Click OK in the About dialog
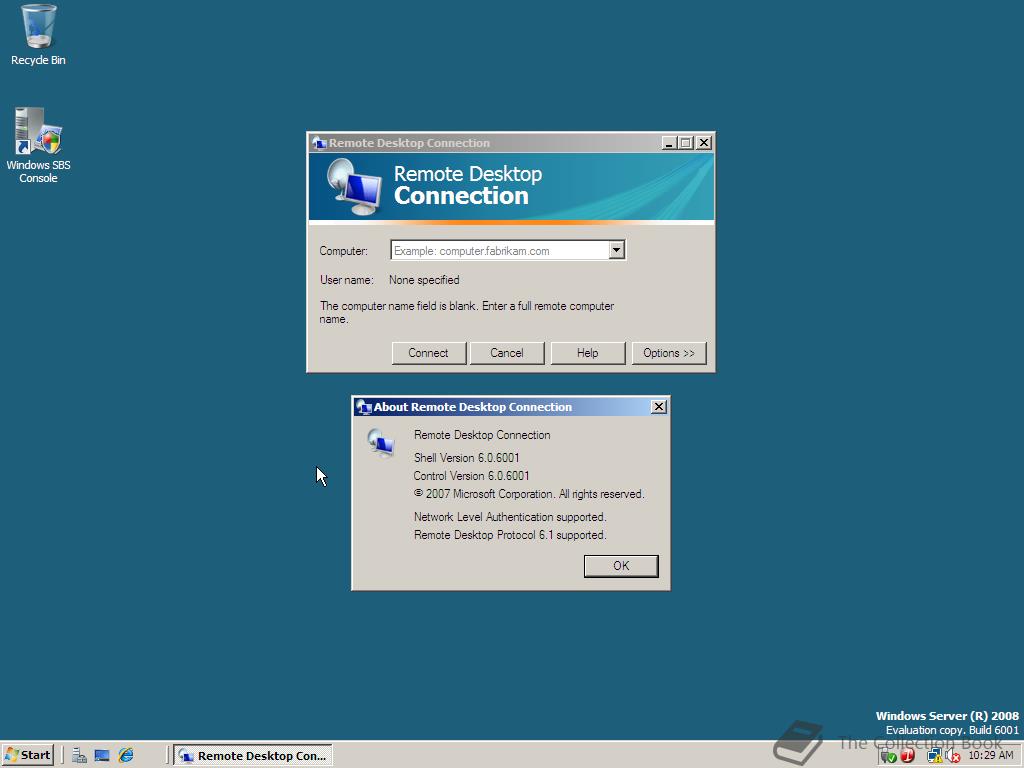1024x768 pixels. [621, 566]
